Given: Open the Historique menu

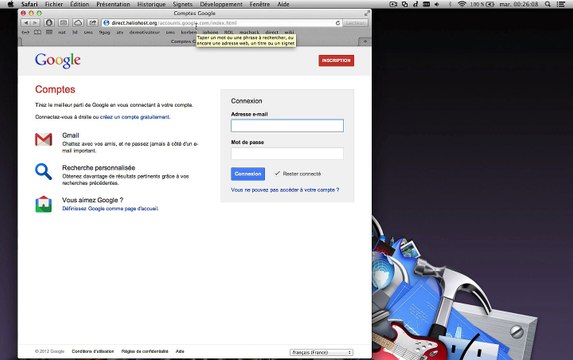Looking at the screenshot, I should [151, 4].
